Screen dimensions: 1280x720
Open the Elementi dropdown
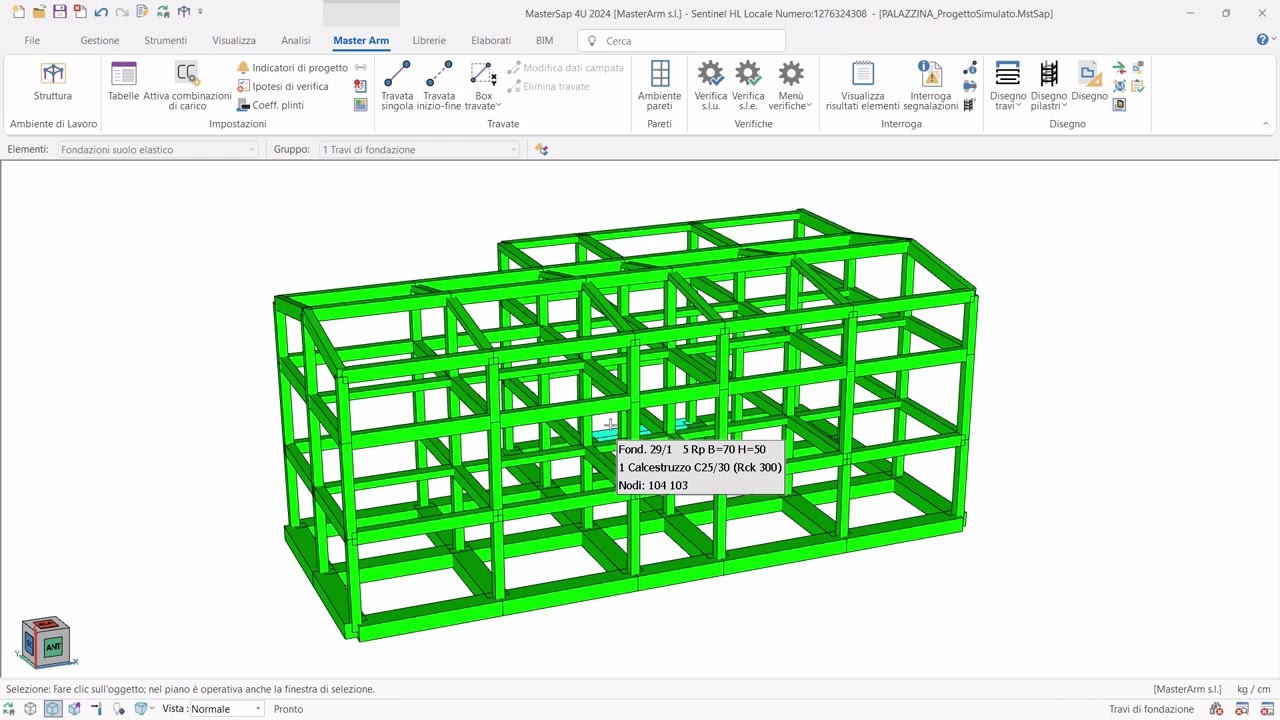click(x=158, y=149)
